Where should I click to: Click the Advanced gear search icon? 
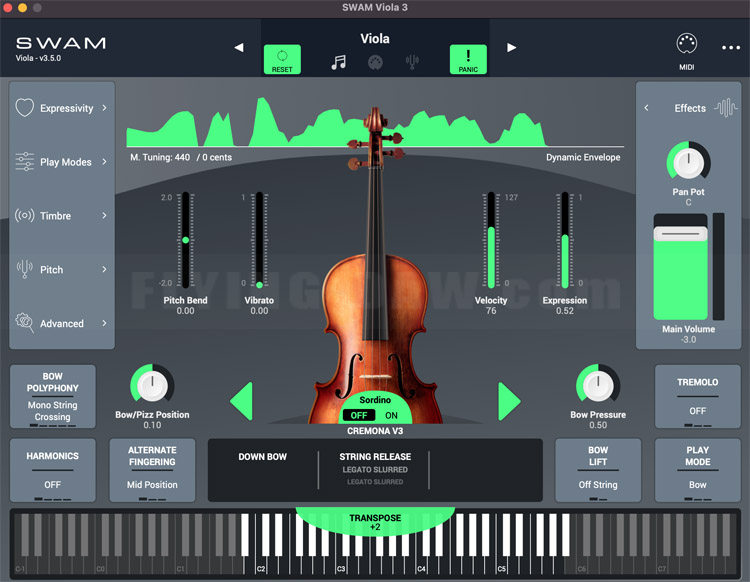25,323
